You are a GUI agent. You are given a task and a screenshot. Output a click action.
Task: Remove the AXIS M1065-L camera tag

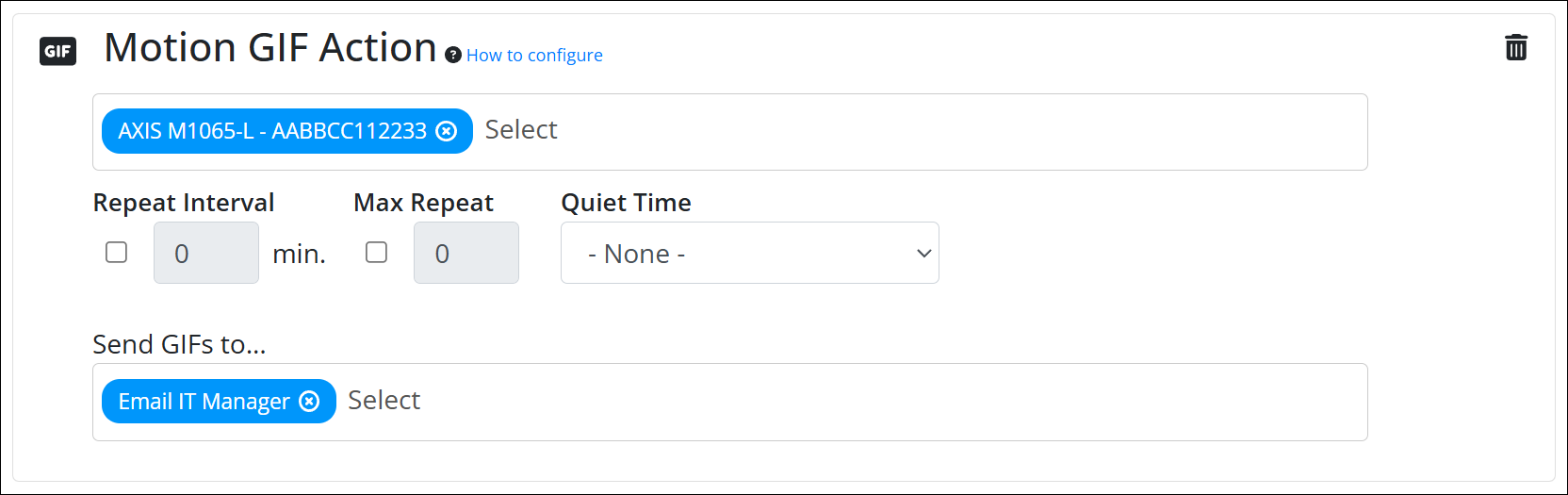pos(447,131)
